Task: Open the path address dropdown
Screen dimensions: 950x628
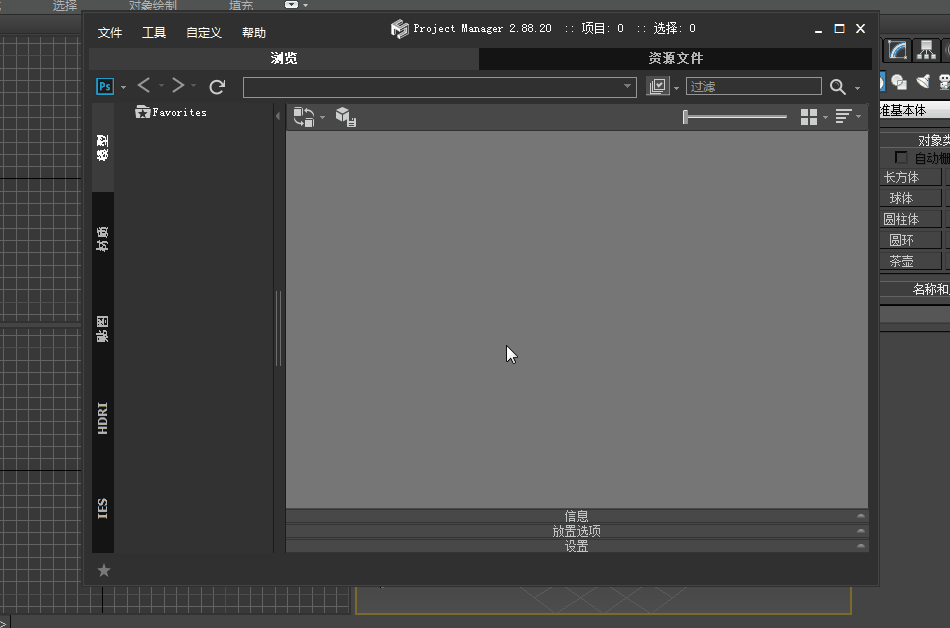Action: tap(628, 87)
